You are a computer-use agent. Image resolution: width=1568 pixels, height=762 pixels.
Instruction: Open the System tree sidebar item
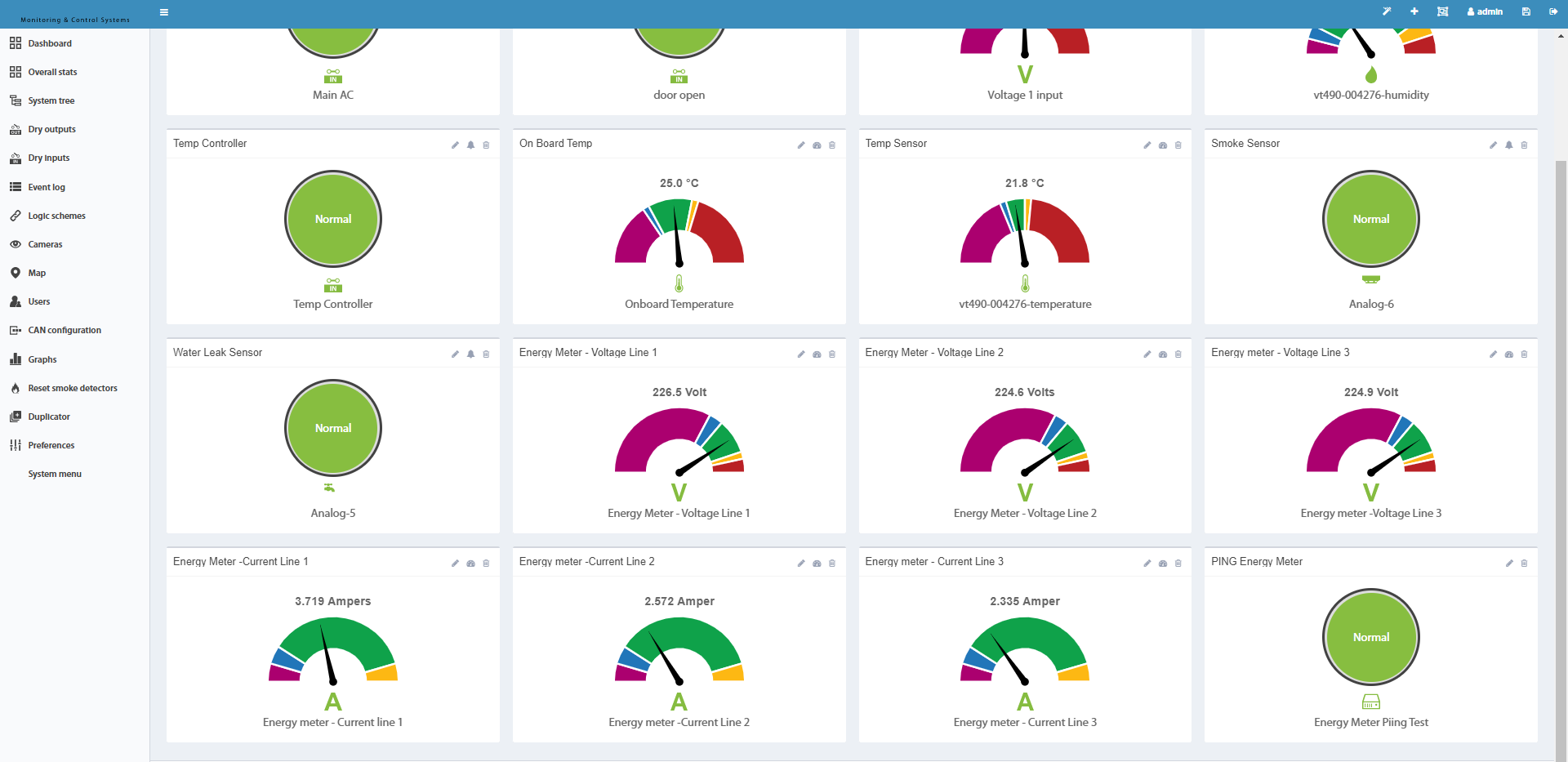[x=51, y=100]
